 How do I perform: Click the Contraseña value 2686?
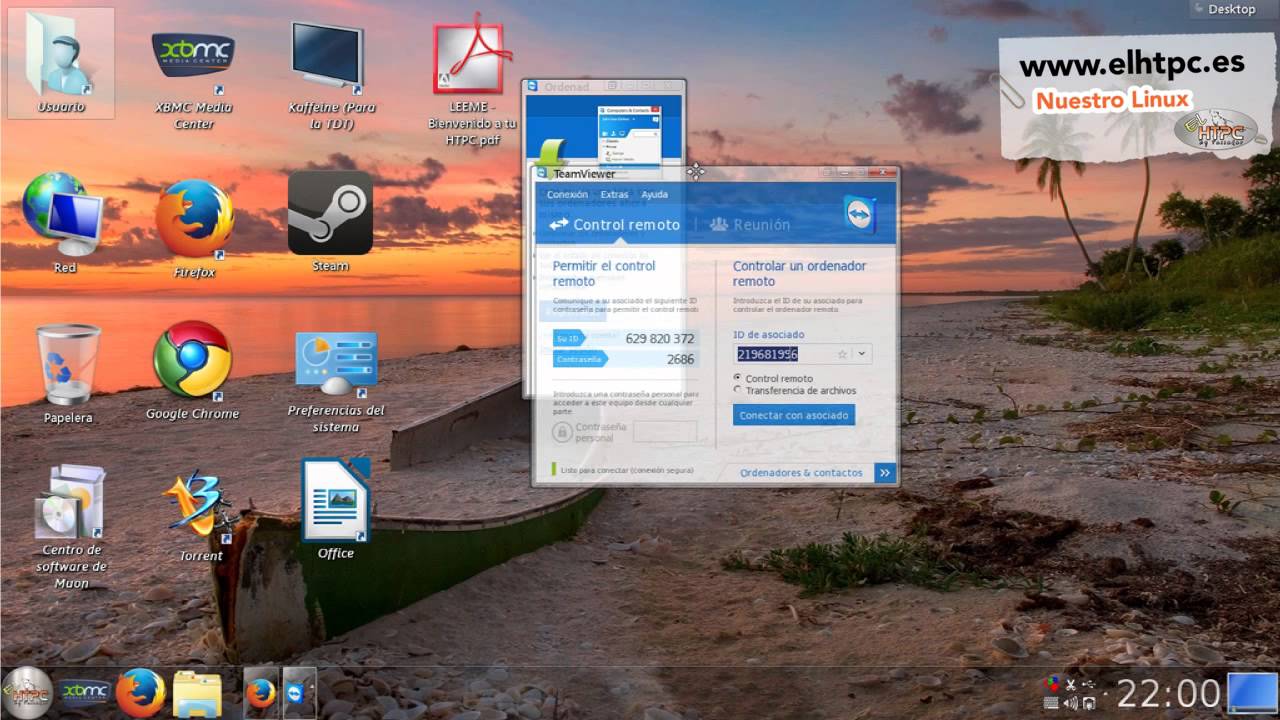[x=680, y=359]
